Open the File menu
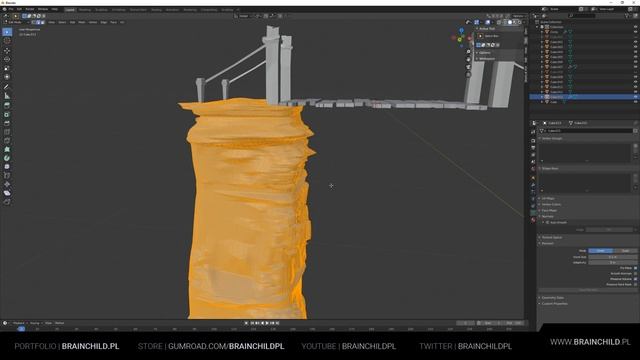Image resolution: width=640 pixels, height=360 pixels. (11, 9)
